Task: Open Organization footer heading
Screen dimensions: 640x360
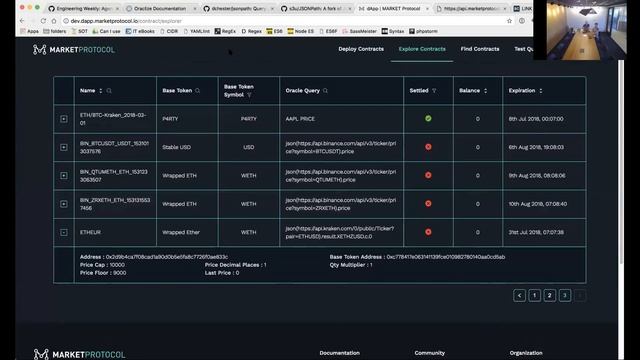Action: [x=526, y=353]
